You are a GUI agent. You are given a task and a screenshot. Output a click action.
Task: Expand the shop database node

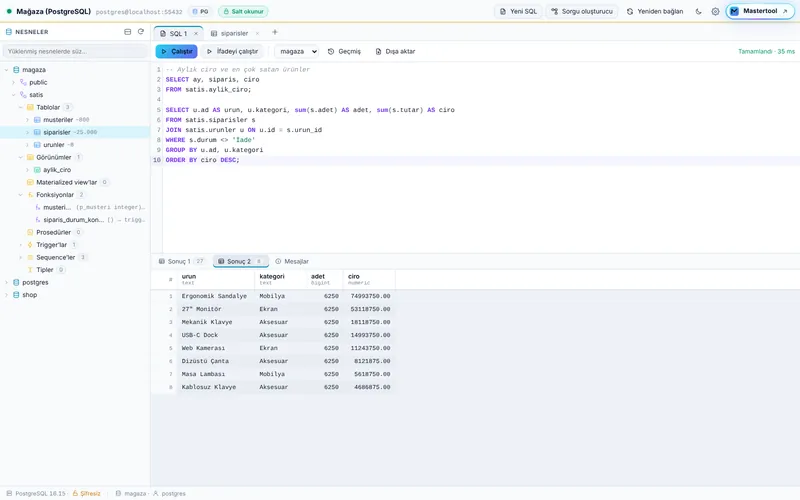(7, 295)
